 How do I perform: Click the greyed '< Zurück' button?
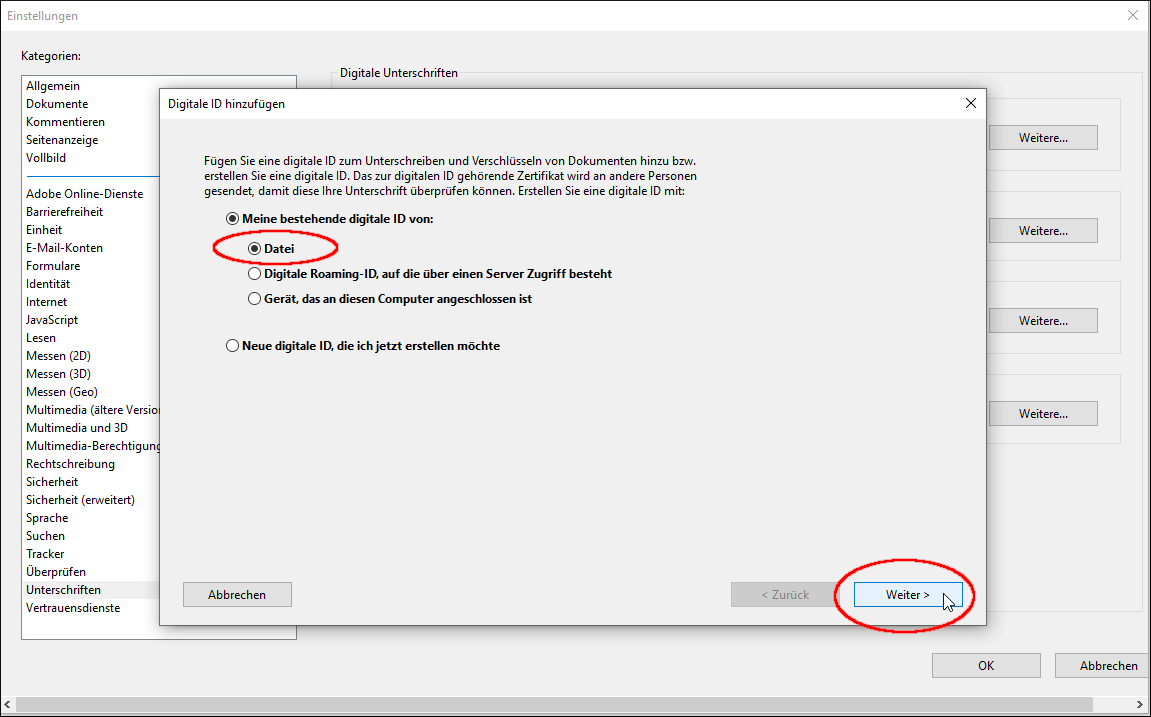pos(785,594)
